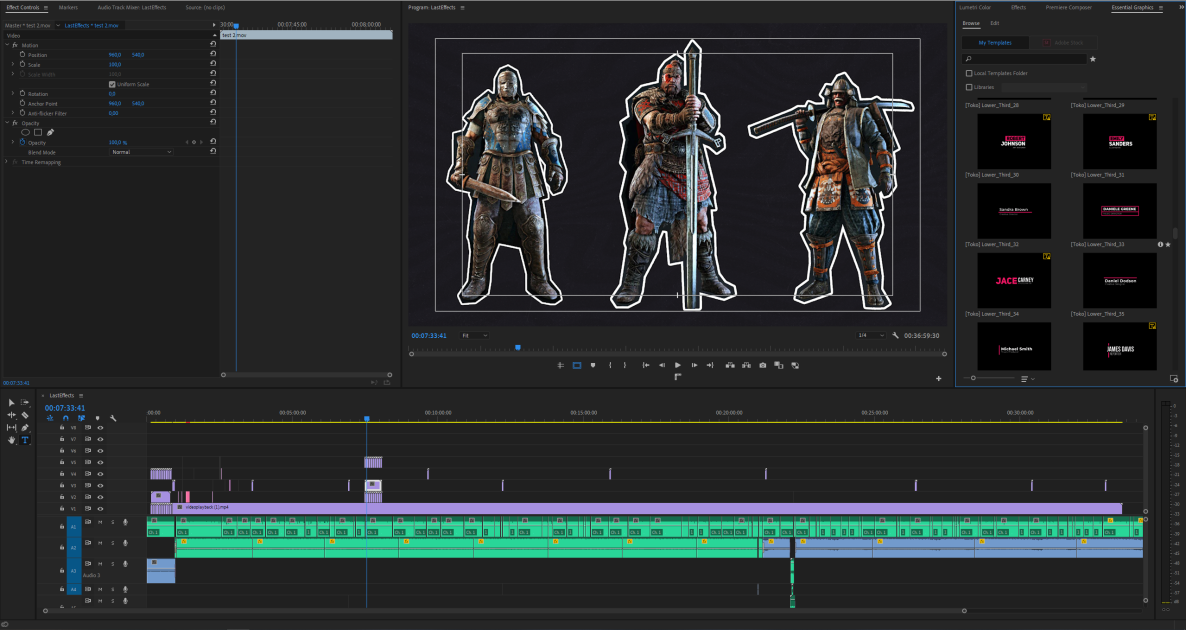This screenshot has width=1186, height=630.
Task: Click Lift button in Program monitor
Action: click(x=730, y=365)
